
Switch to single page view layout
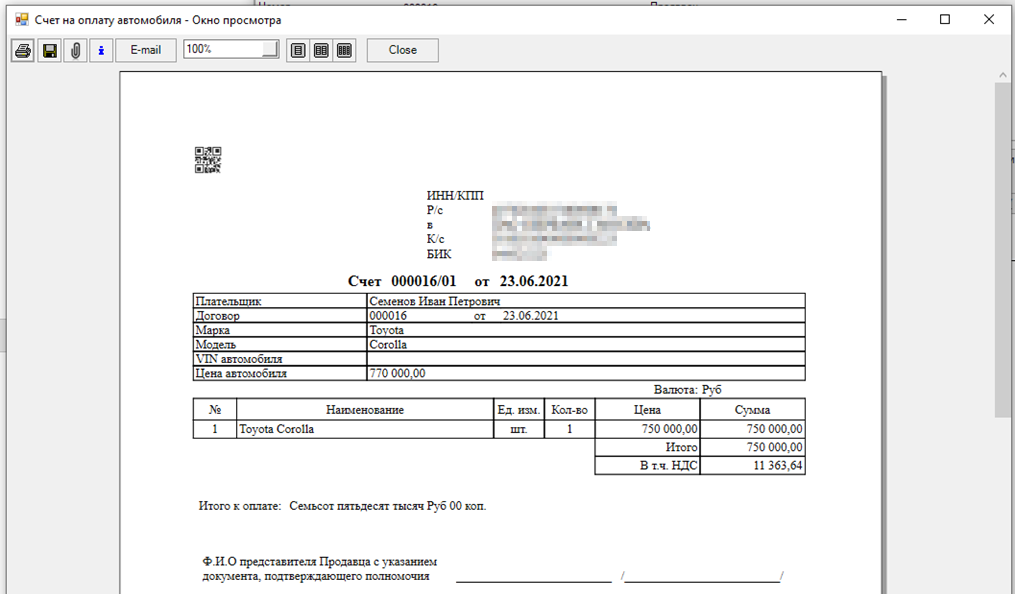297,50
